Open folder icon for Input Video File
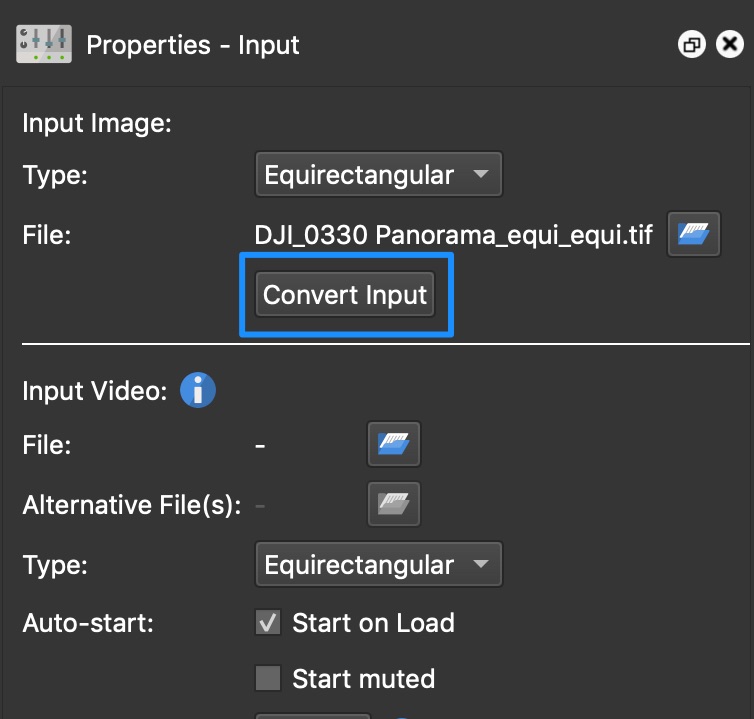This screenshot has height=719, width=754. click(394, 444)
